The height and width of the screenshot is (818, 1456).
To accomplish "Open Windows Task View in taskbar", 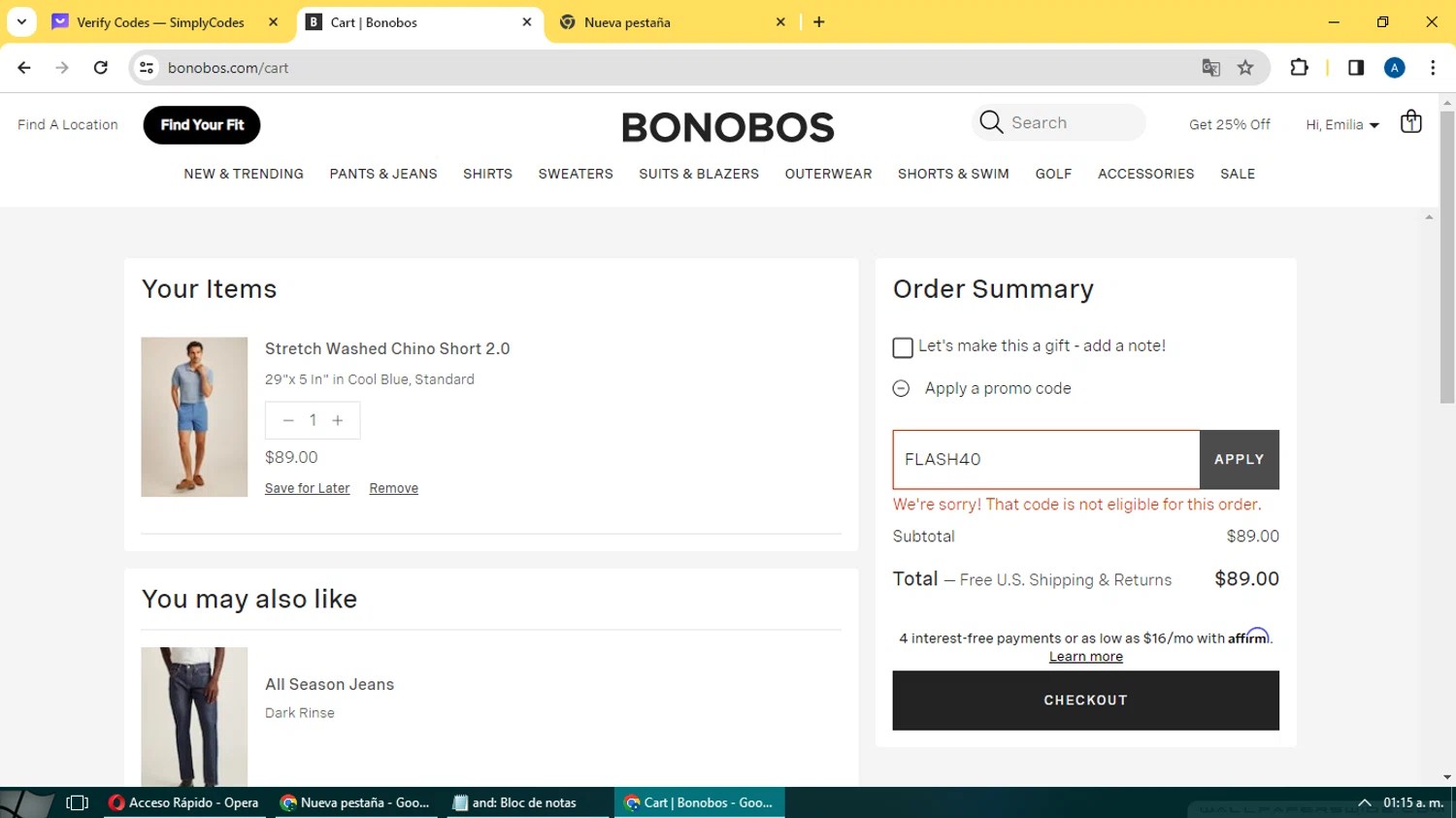I will [x=77, y=802].
